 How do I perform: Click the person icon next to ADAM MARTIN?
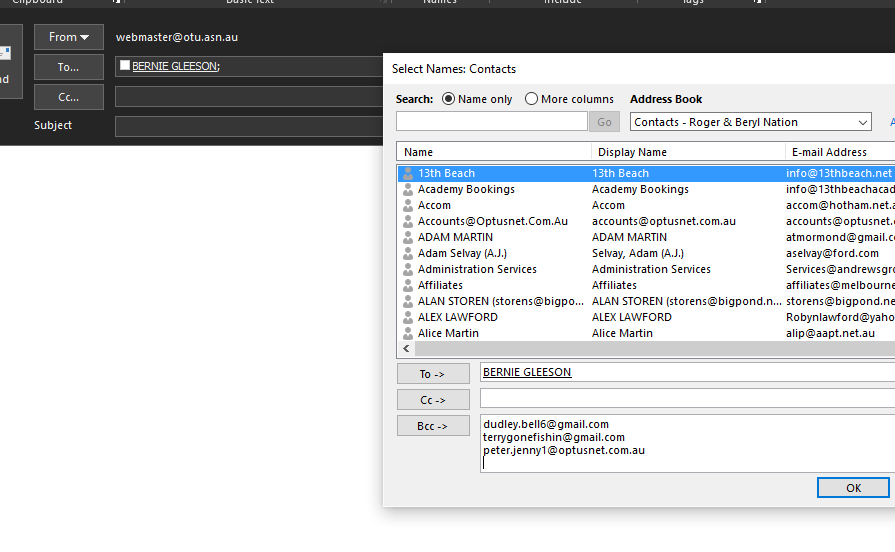point(408,237)
